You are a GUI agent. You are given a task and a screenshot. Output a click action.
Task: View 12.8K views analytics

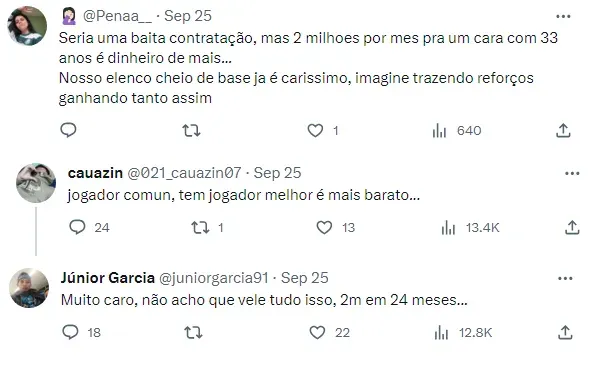point(463,333)
